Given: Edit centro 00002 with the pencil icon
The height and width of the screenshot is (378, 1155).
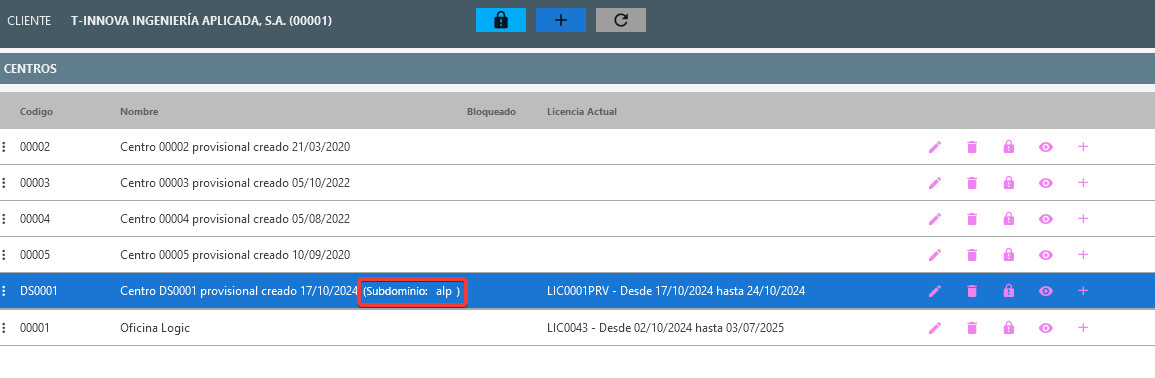Looking at the screenshot, I should (x=935, y=147).
